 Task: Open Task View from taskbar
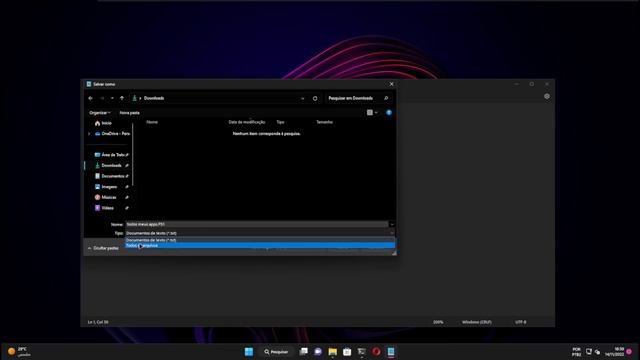[304, 352]
